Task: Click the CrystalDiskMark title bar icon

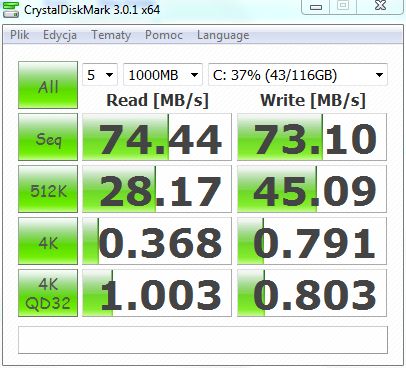Action: pyautogui.click(x=11, y=9)
